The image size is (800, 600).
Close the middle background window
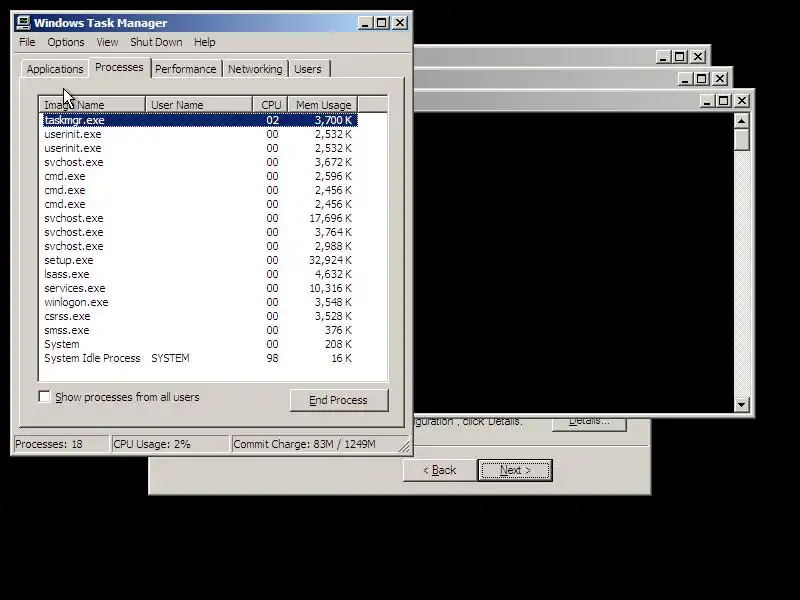click(720, 79)
